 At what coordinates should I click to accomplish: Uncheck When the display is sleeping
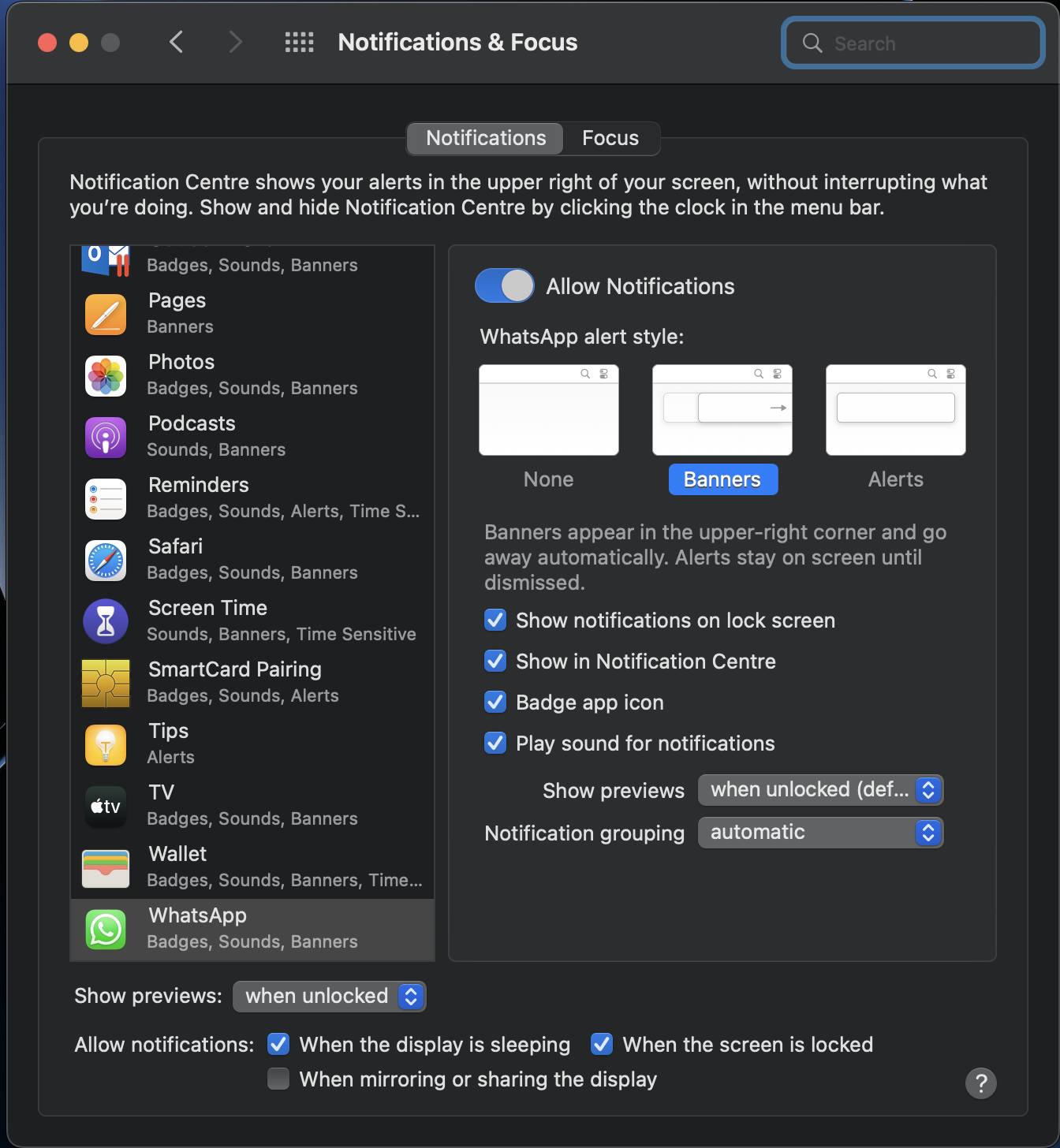click(x=278, y=1044)
